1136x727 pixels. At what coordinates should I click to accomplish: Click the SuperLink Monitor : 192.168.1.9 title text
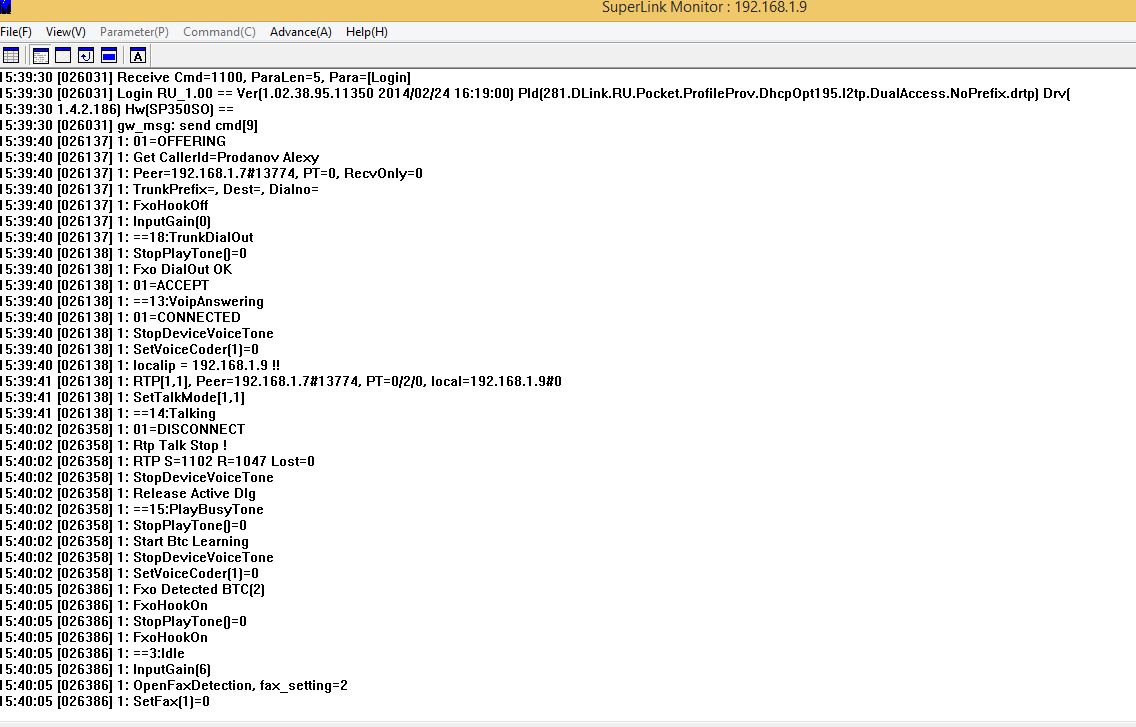coord(704,7)
